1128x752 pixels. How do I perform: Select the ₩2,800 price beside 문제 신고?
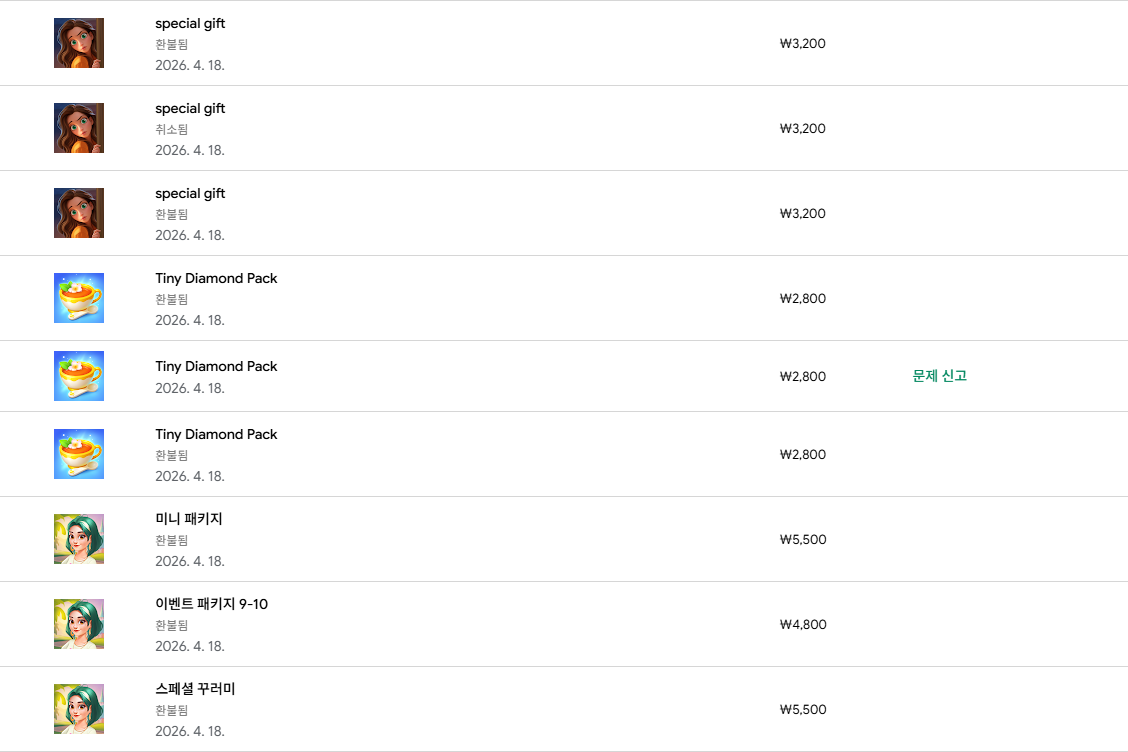803,376
